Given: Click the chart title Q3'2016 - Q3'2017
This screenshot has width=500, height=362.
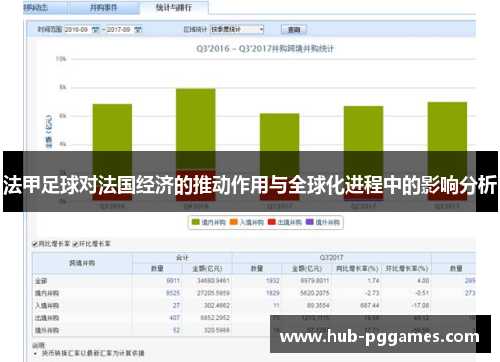Looking at the screenshot, I should click(x=265, y=49).
